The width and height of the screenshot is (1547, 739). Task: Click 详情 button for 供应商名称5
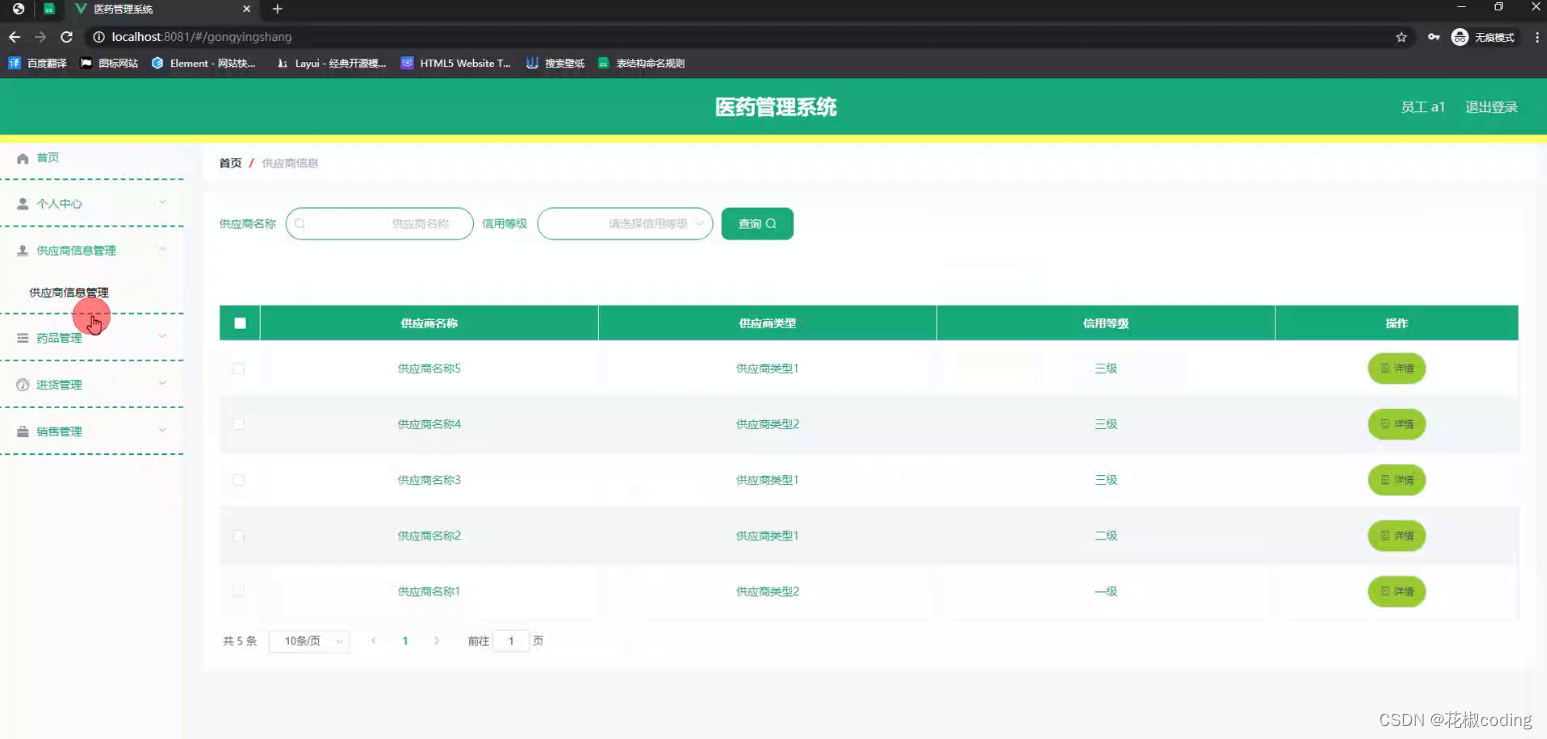1396,369
